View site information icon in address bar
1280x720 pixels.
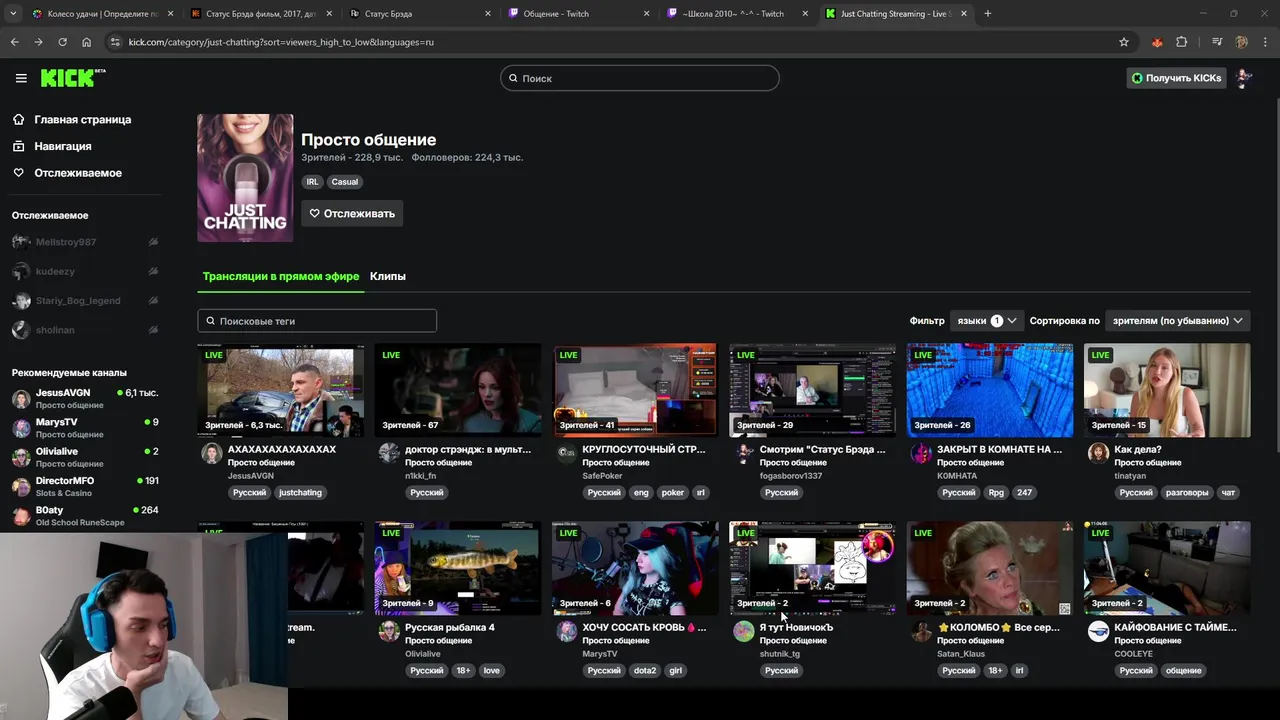[x=115, y=42]
